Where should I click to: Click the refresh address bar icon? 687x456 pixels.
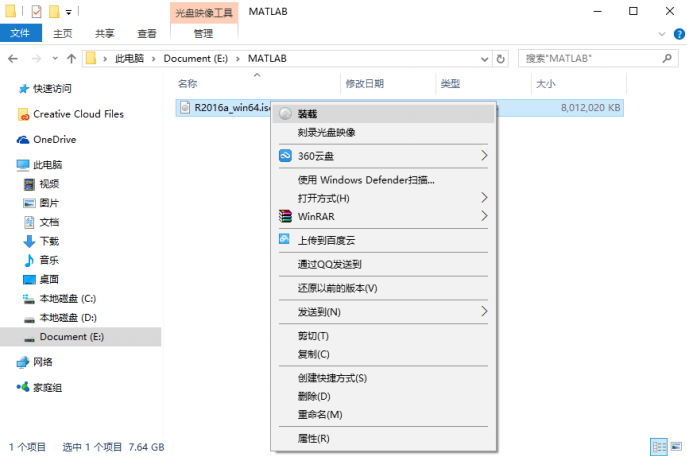(x=500, y=59)
